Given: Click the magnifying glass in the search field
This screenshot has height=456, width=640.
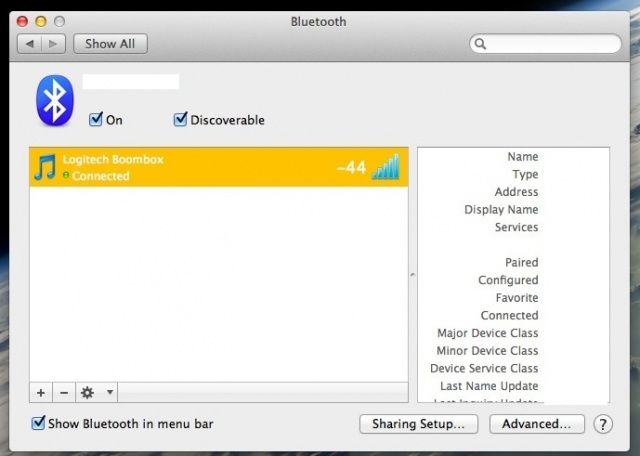Looking at the screenshot, I should tap(481, 44).
